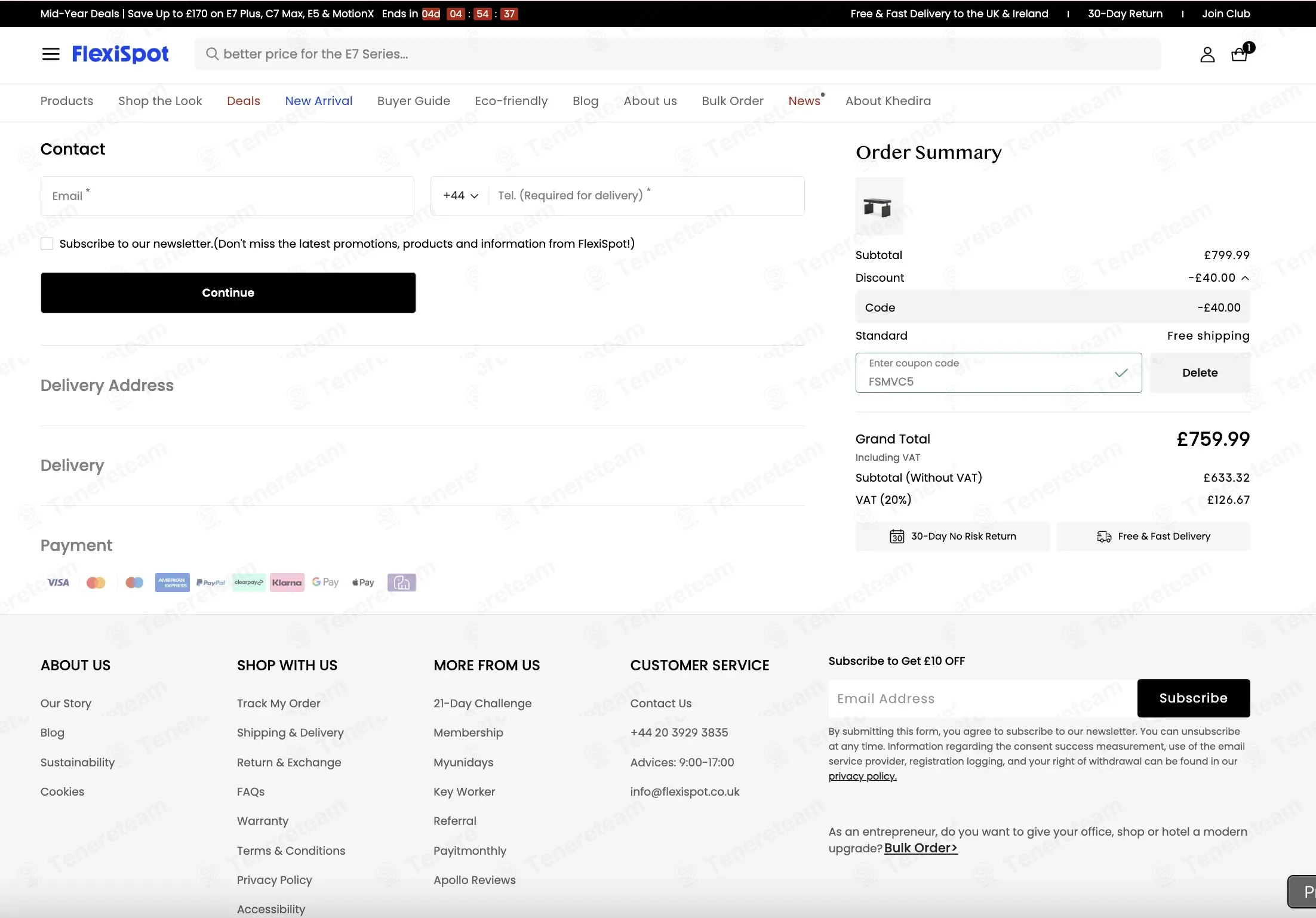Open the FAQs footer link

(x=251, y=792)
